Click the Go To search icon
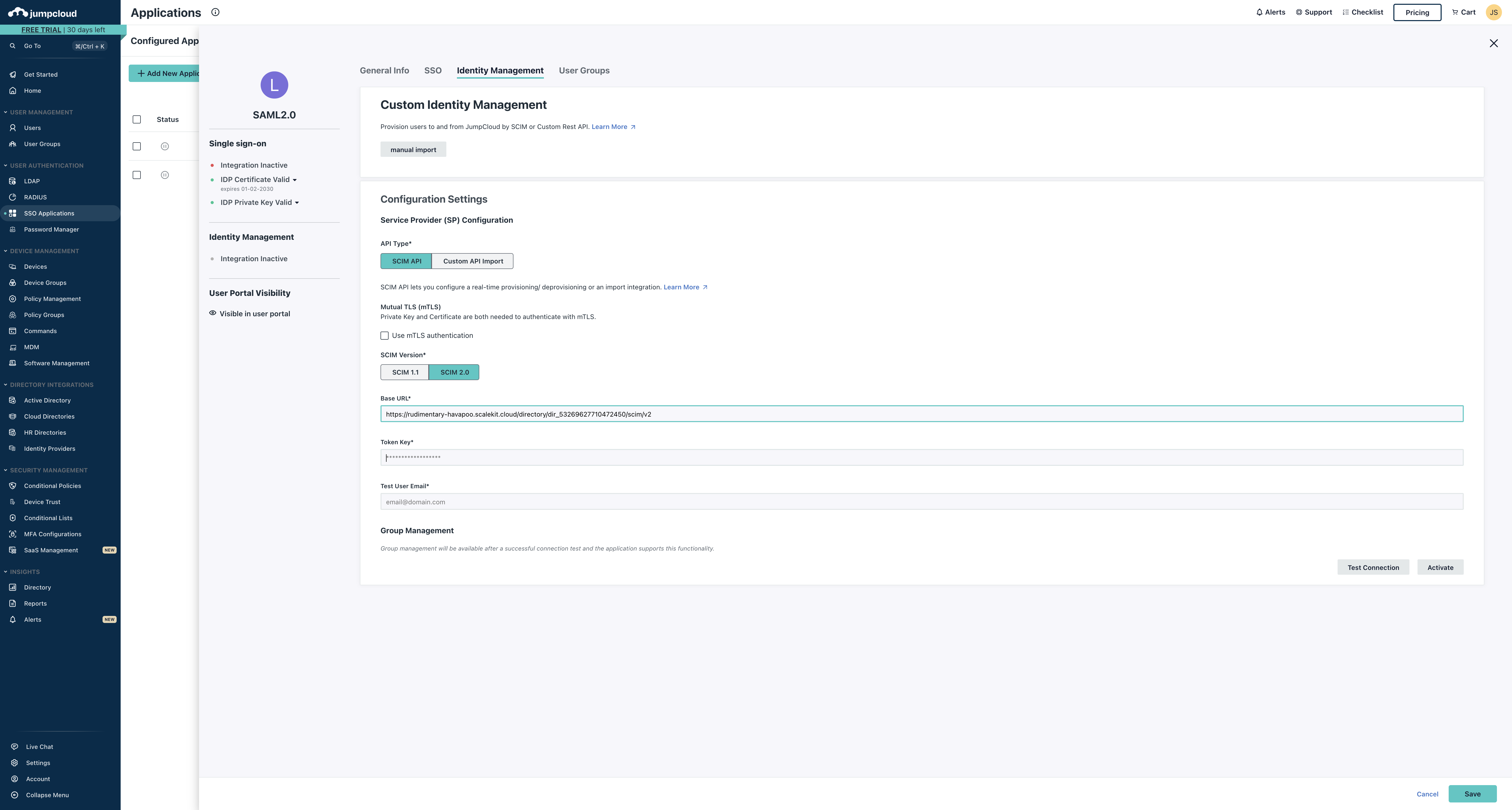Viewport: 1512px width, 810px height. click(12, 46)
